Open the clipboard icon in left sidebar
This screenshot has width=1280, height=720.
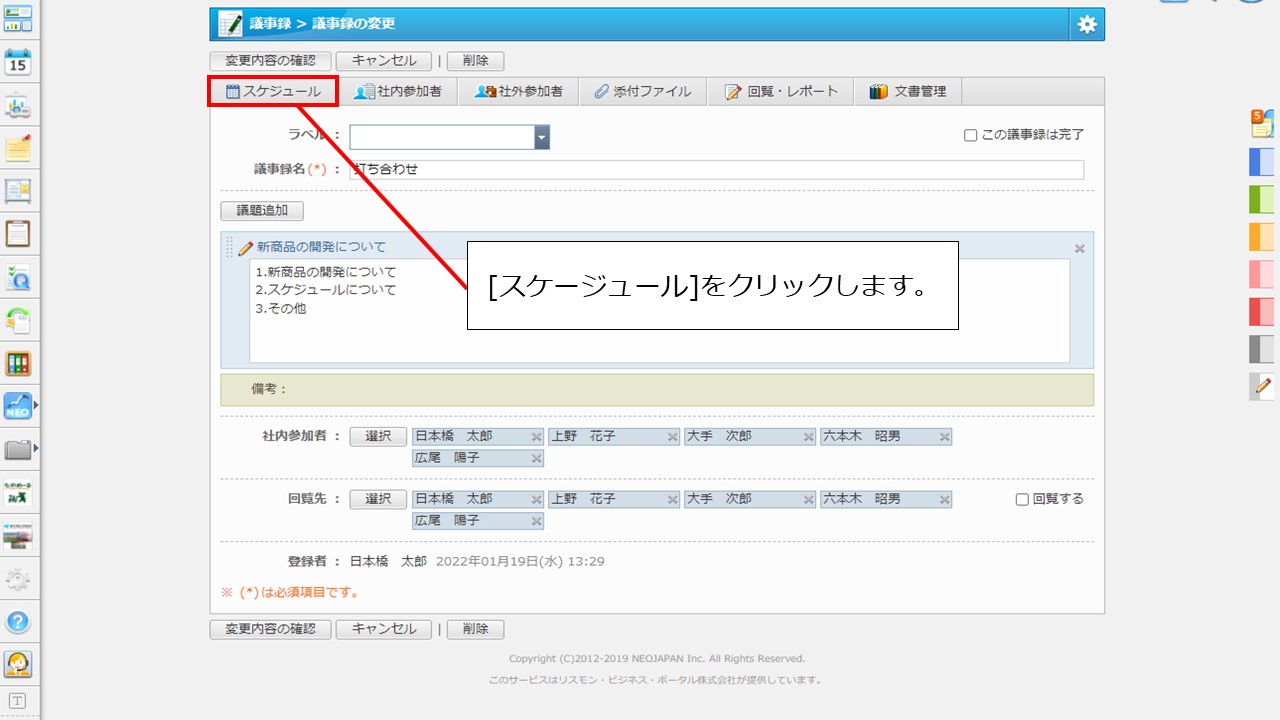(x=18, y=234)
